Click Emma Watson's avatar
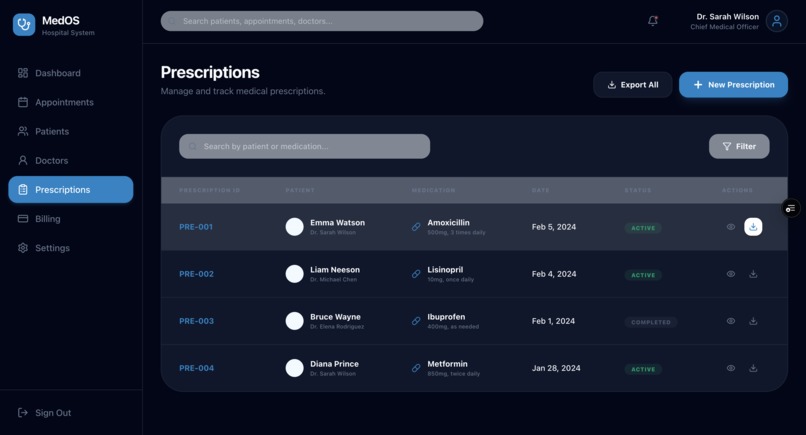This screenshot has width=806, height=435. point(295,227)
